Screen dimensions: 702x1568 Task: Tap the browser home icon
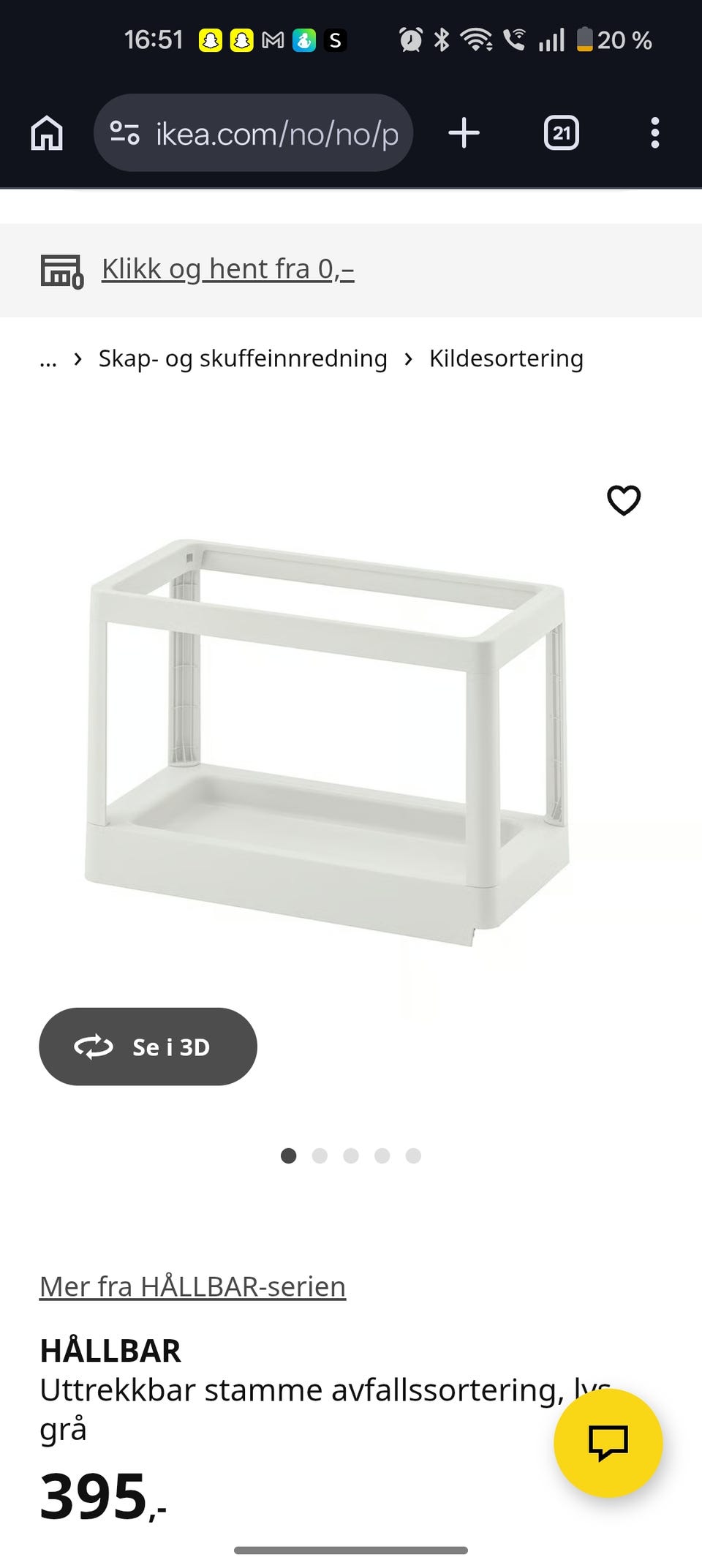point(47,133)
